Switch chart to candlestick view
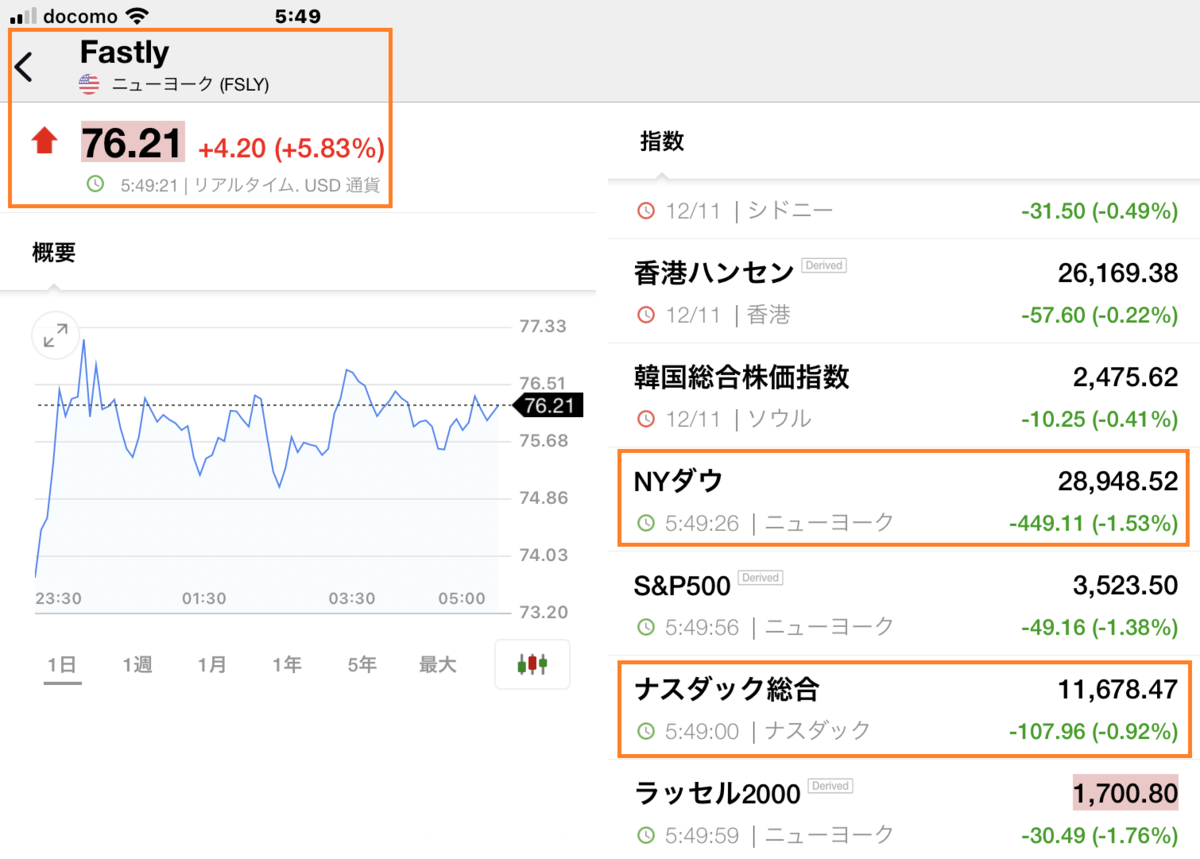Viewport: 1200px width, 859px height. 532,664
